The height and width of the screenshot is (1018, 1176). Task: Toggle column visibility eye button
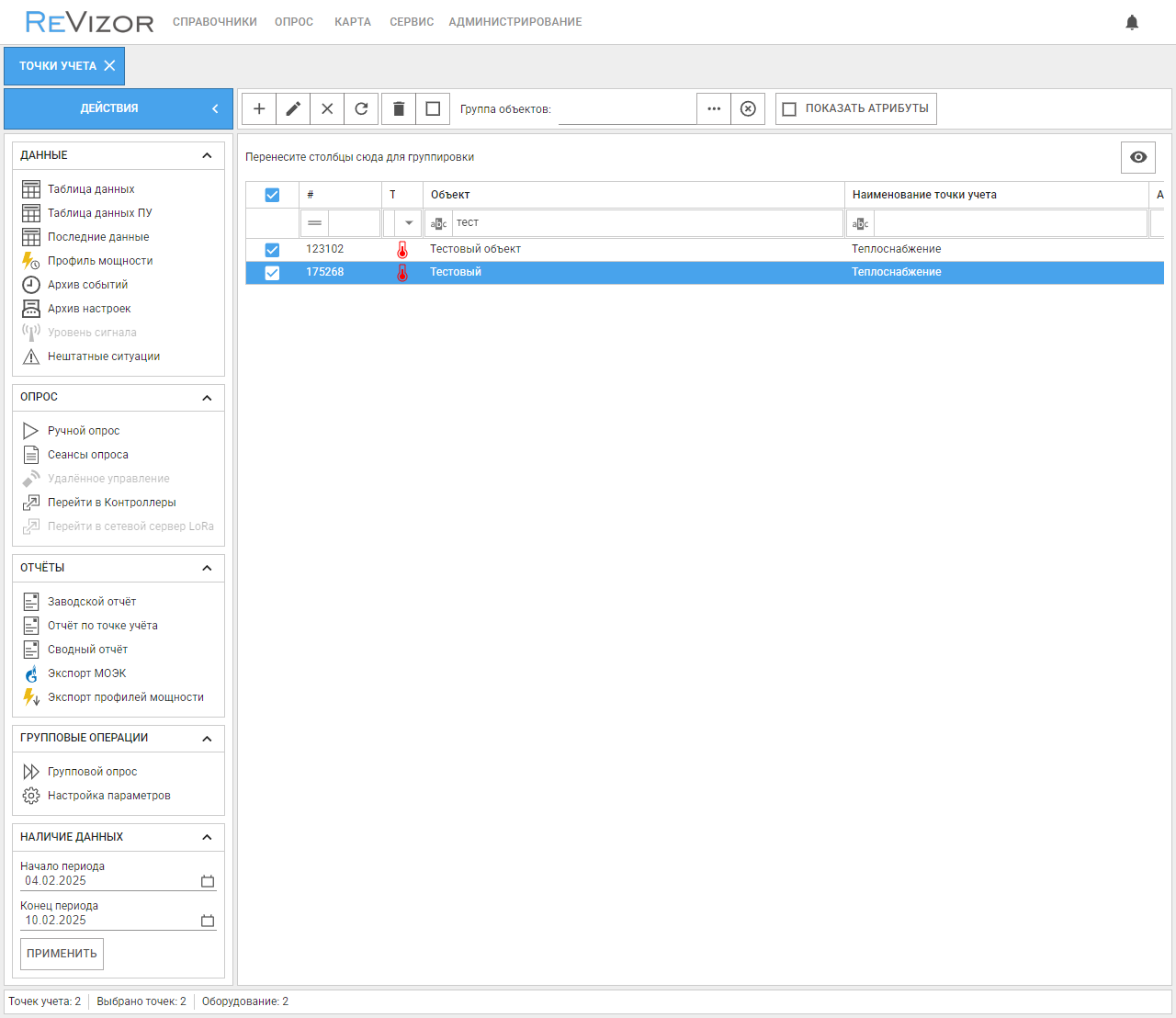[1138, 157]
